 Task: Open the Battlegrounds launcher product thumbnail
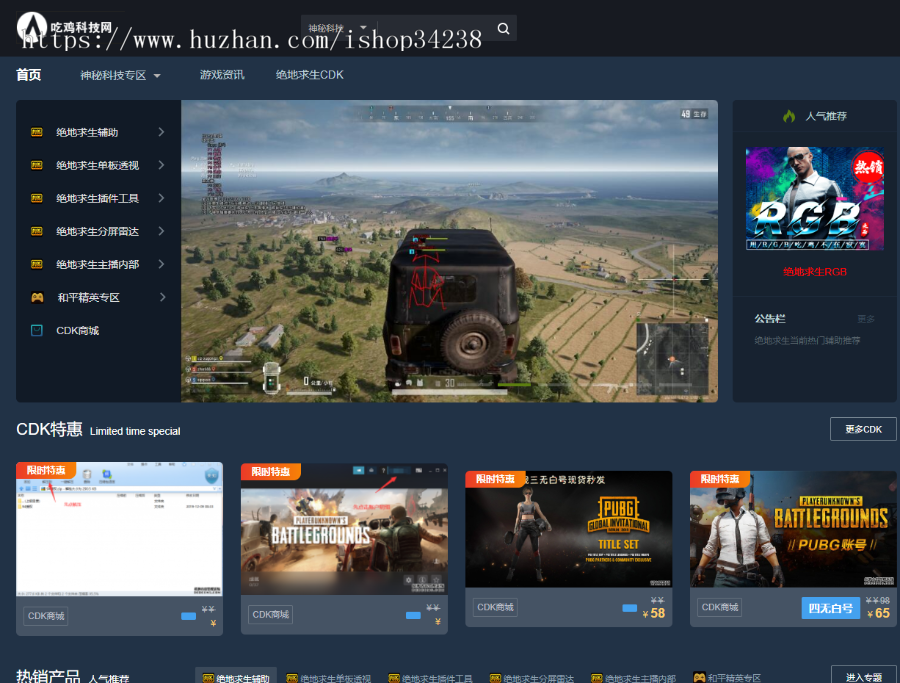point(344,529)
